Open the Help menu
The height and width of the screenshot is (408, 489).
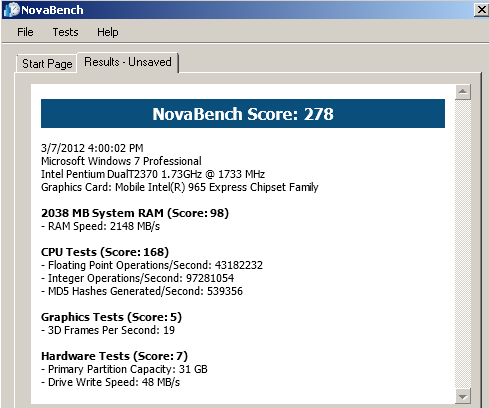(108, 32)
